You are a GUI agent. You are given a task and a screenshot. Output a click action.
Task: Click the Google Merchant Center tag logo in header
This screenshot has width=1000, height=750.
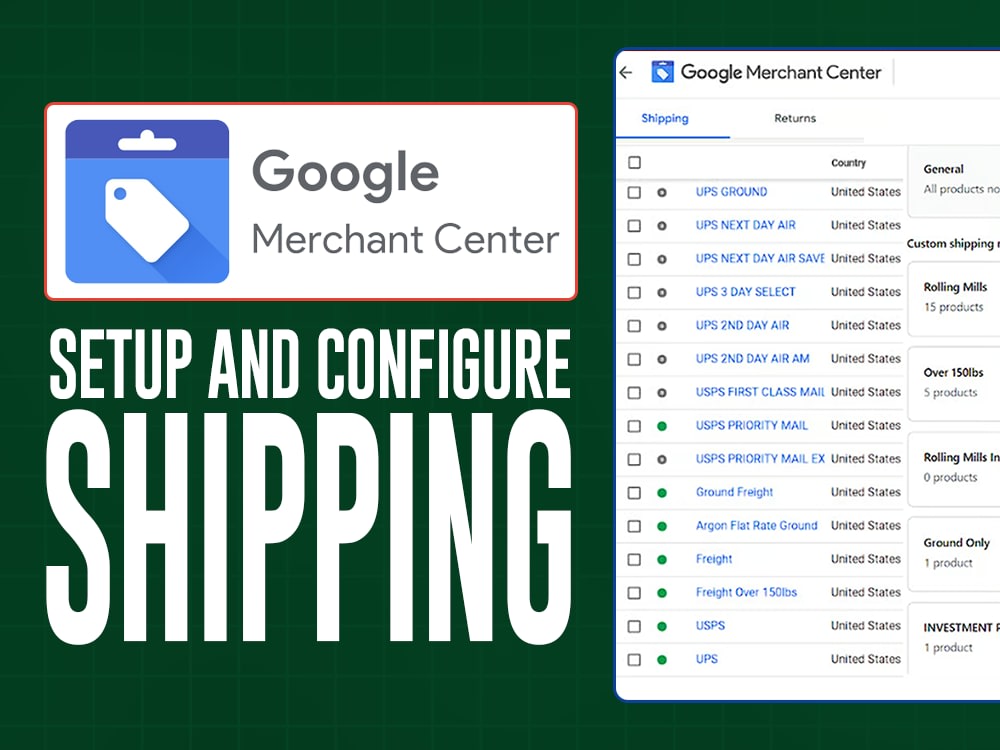[x=662, y=72]
